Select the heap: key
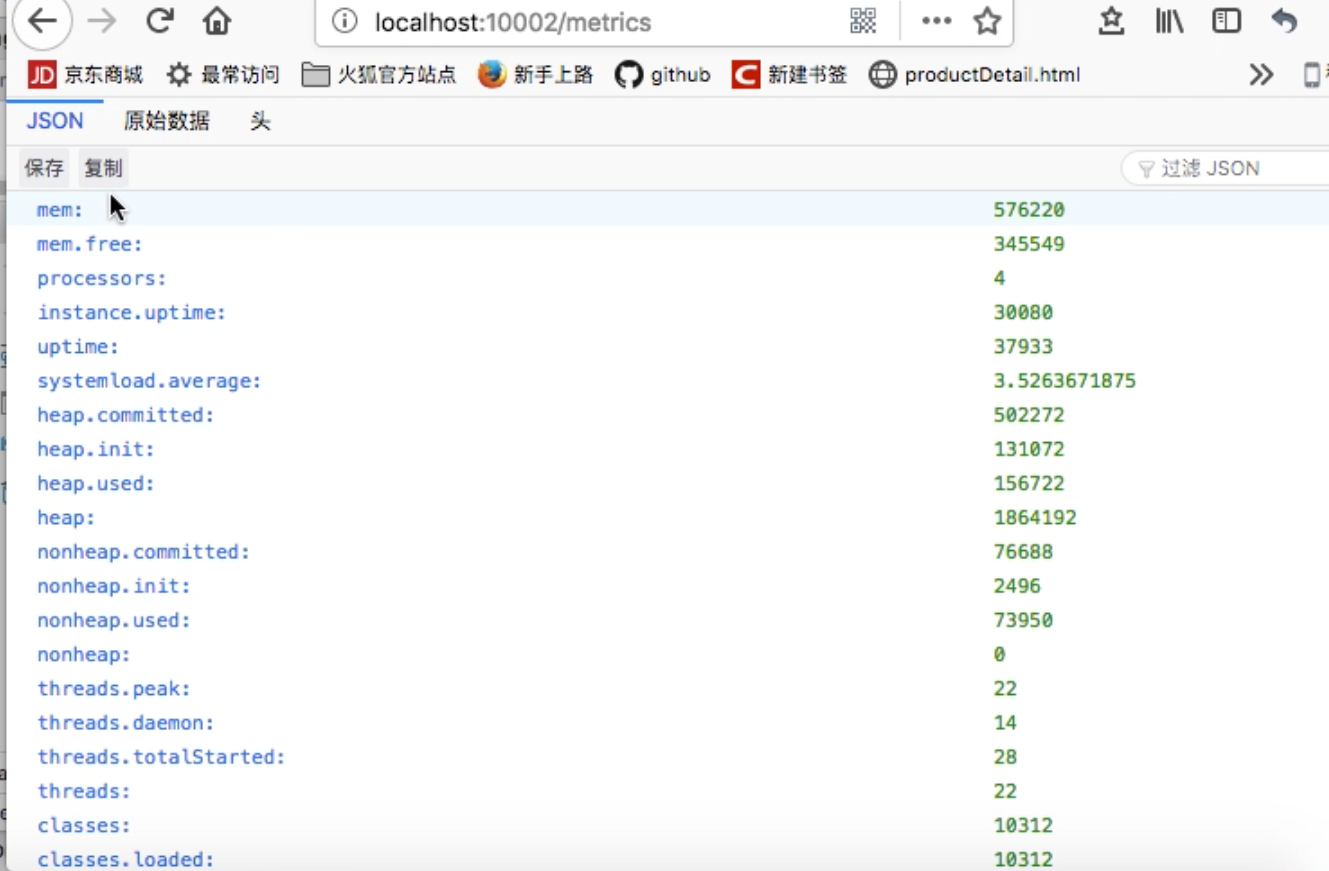This screenshot has width=1329, height=871. 66,518
